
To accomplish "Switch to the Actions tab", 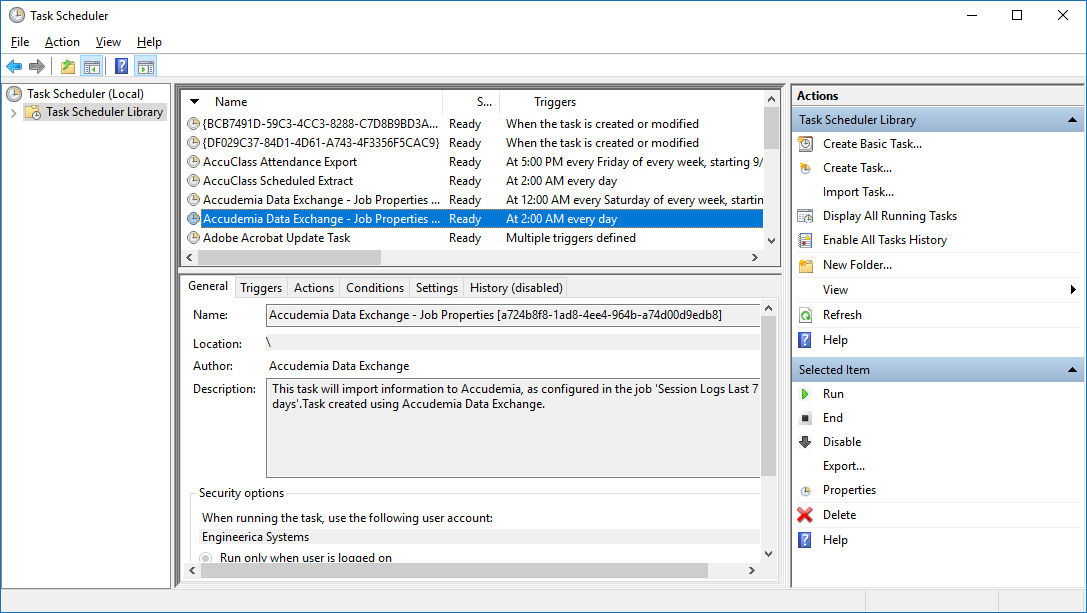I will [x=313, y=288].
